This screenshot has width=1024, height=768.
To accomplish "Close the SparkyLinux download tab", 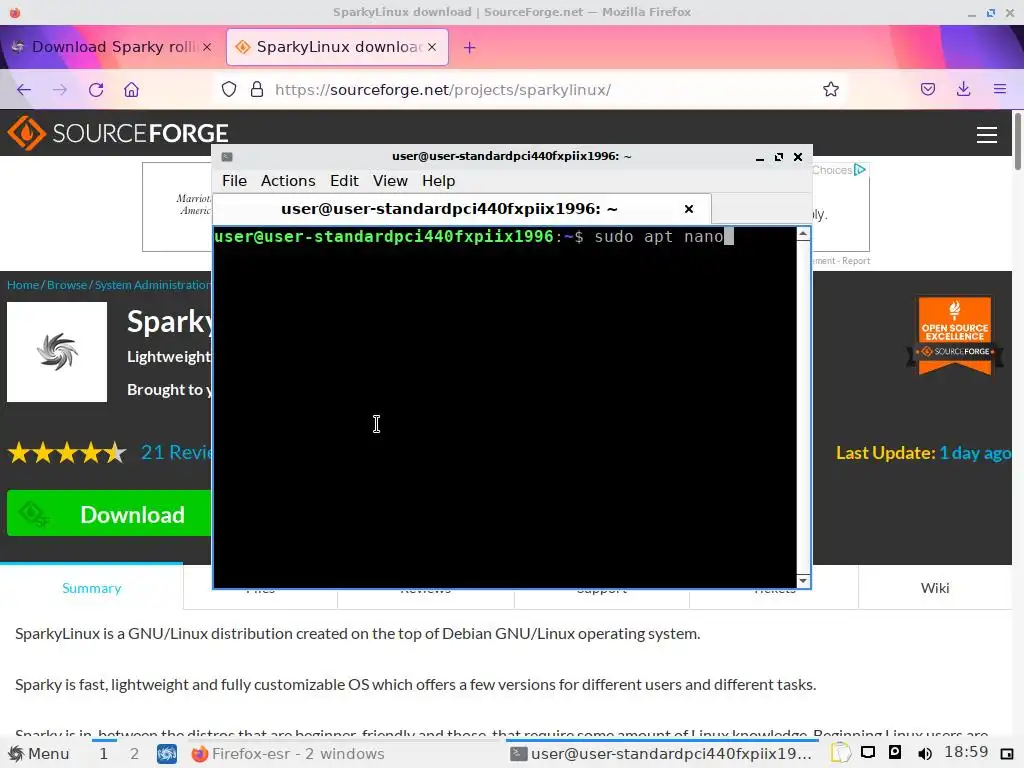I will (432, 47).
